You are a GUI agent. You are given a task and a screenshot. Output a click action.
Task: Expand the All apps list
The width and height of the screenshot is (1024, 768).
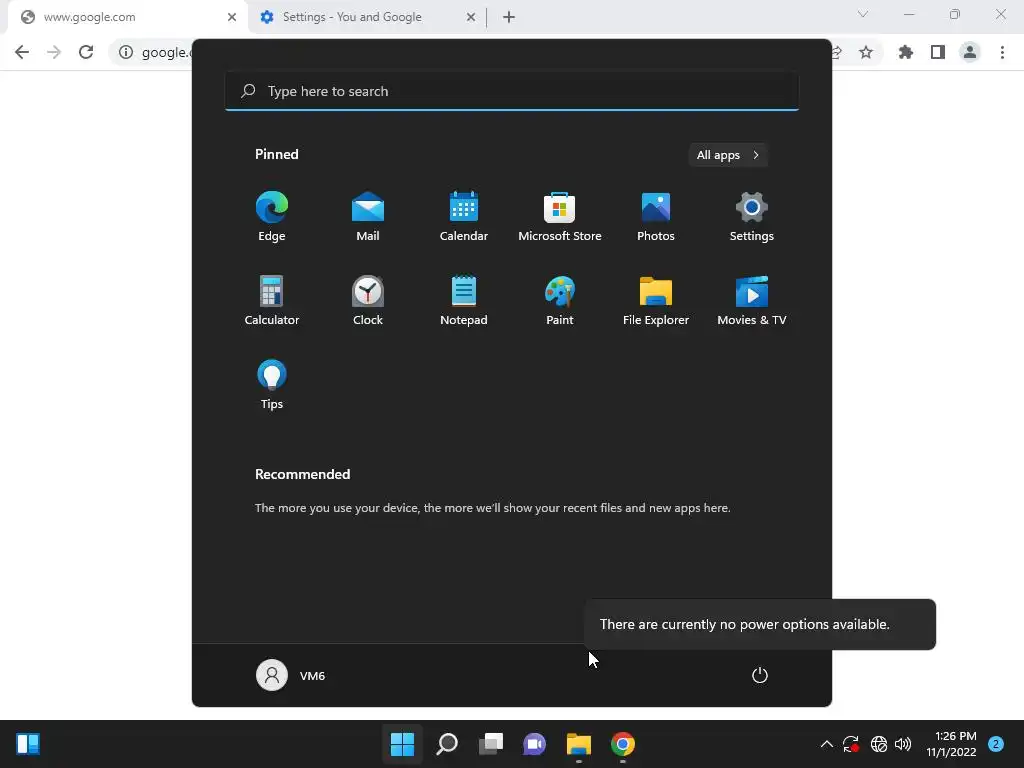coord(728,155)
